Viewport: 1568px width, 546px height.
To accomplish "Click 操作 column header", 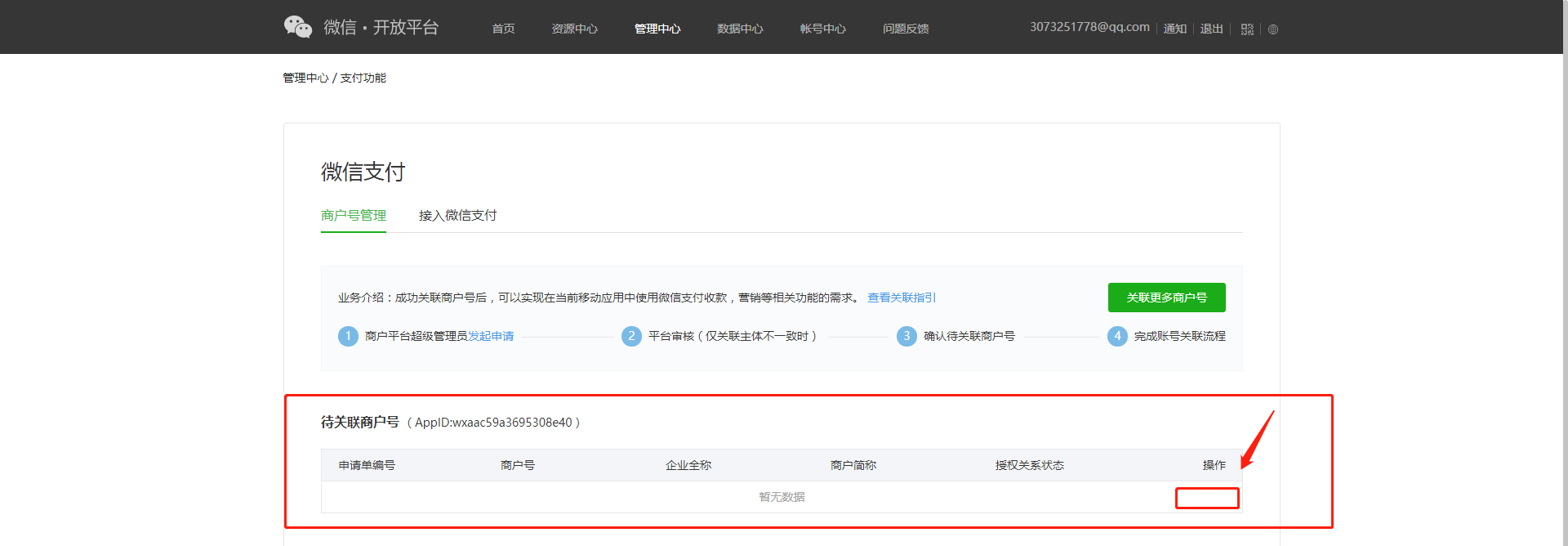I will pos(1214,465).
